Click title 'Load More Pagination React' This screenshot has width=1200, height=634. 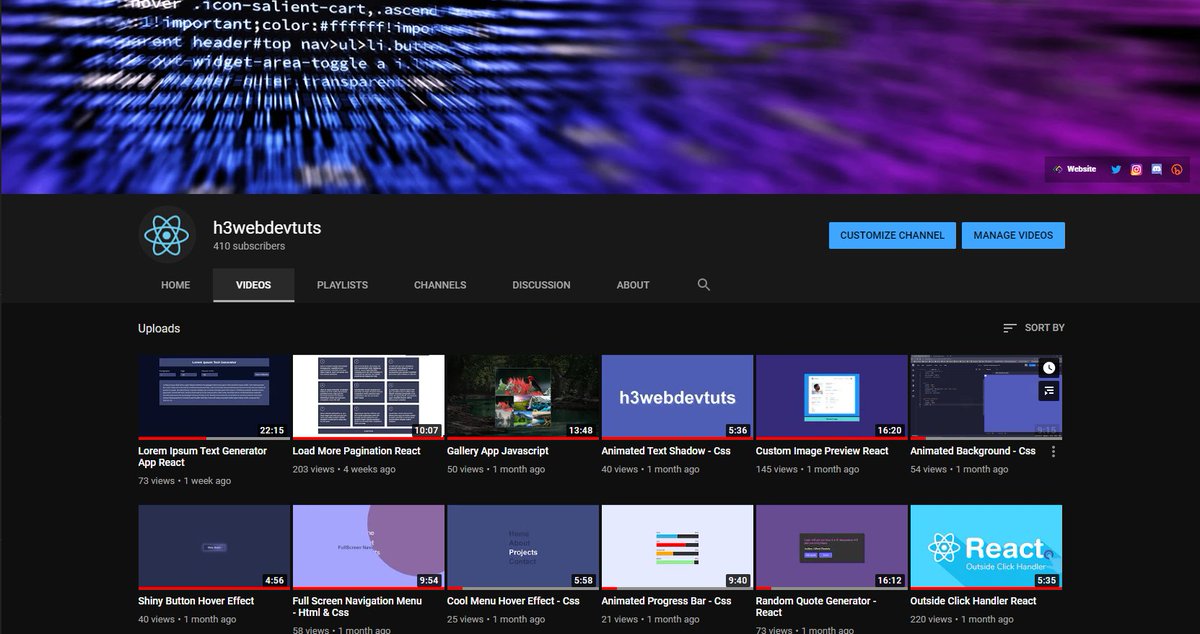tap(357, 451)
